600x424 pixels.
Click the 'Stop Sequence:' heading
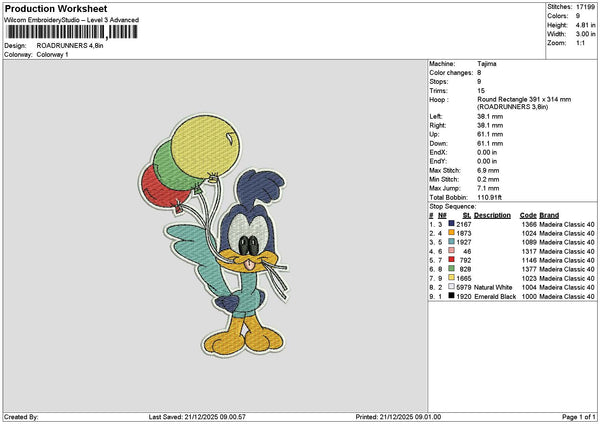[x=453, y=207]
